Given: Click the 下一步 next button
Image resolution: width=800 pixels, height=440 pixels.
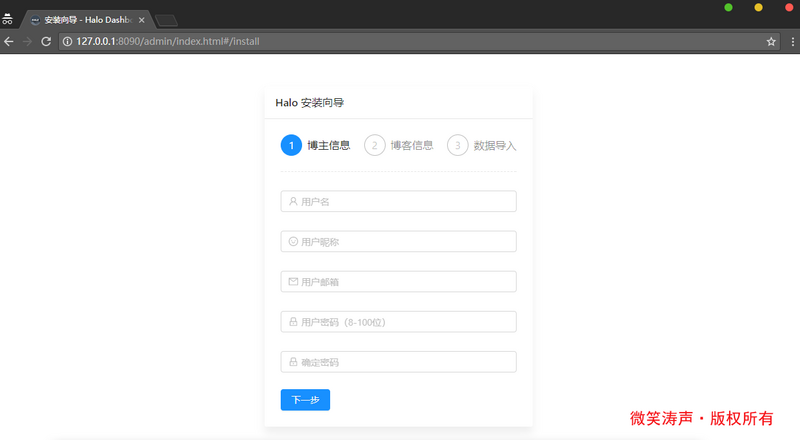Looking at the screenshot, I should pos(305,400).
